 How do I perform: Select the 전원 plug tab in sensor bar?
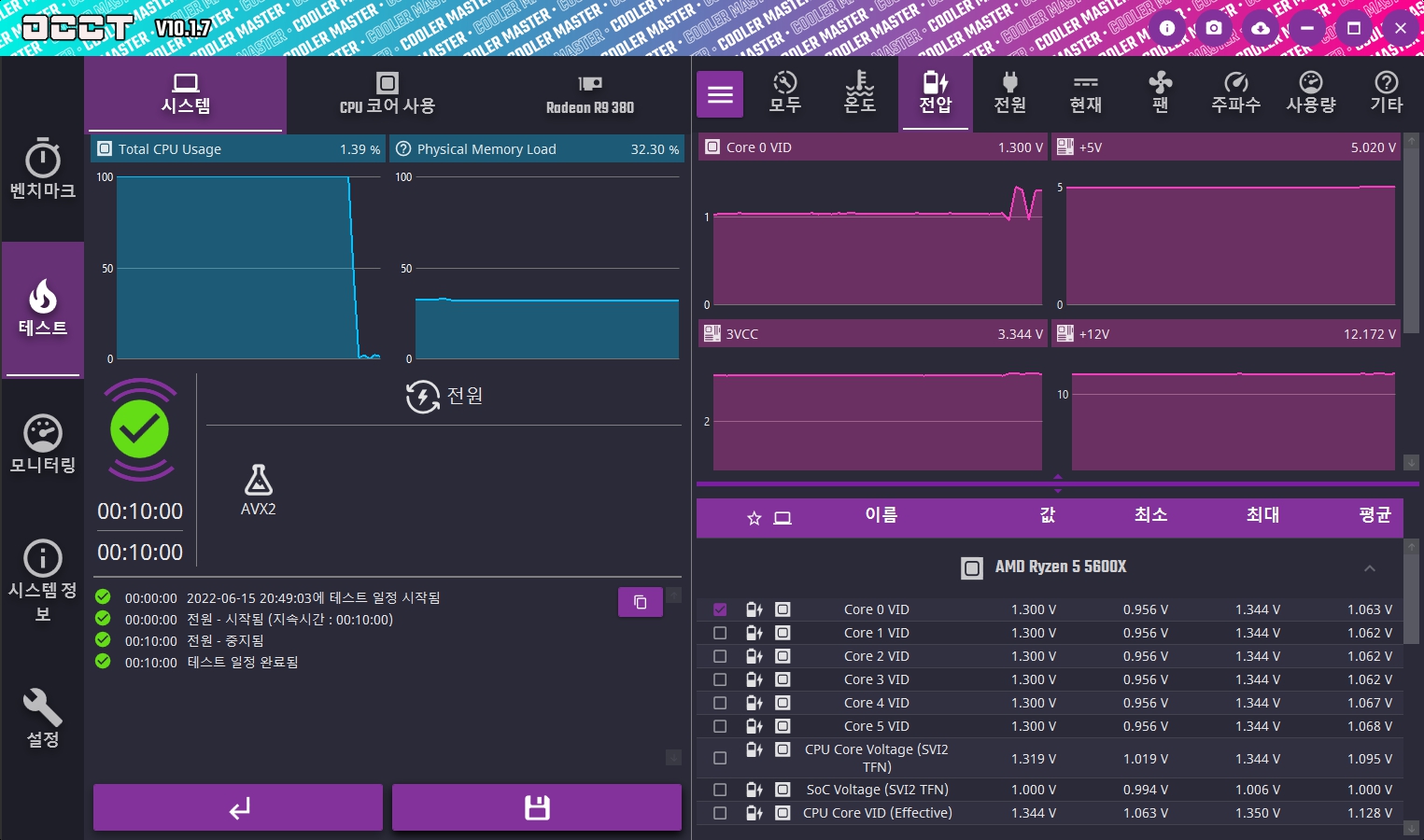[x=1010, y=92]
